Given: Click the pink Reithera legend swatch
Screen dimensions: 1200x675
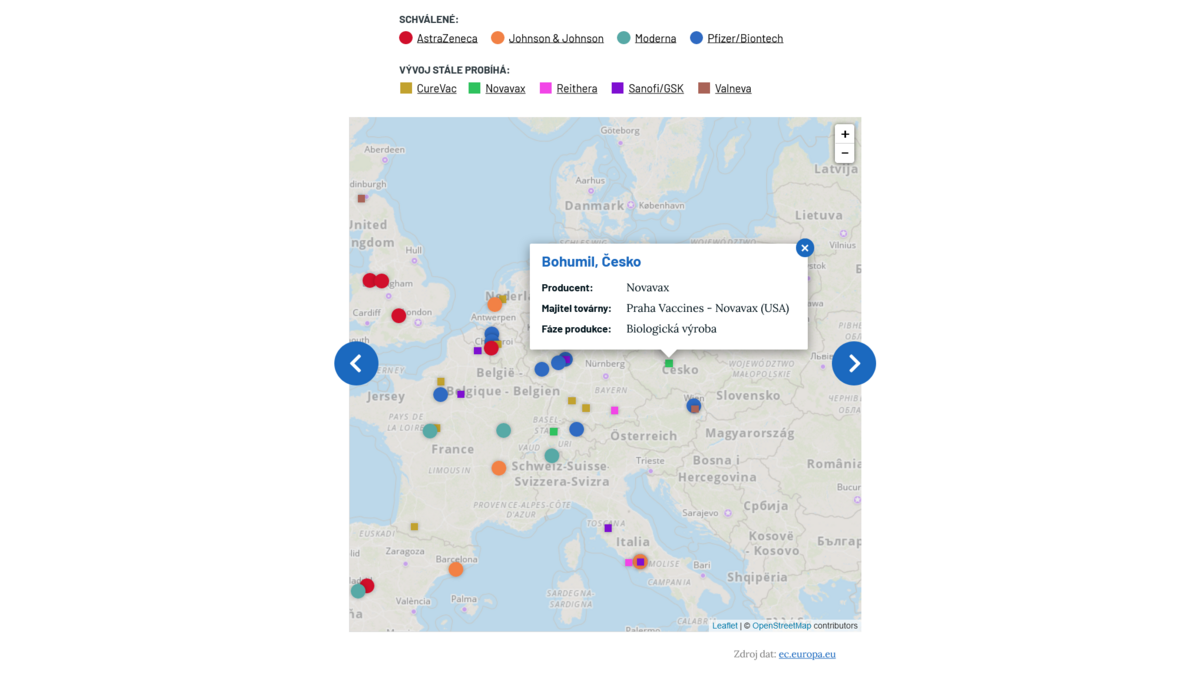Looking at the screenshot, I should [546, 88].
